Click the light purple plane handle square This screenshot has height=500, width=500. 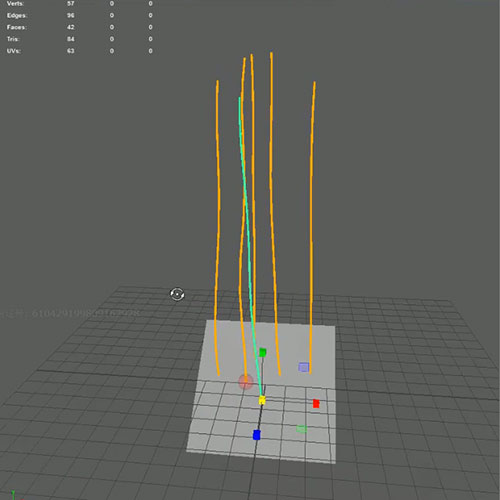(303, 367)
